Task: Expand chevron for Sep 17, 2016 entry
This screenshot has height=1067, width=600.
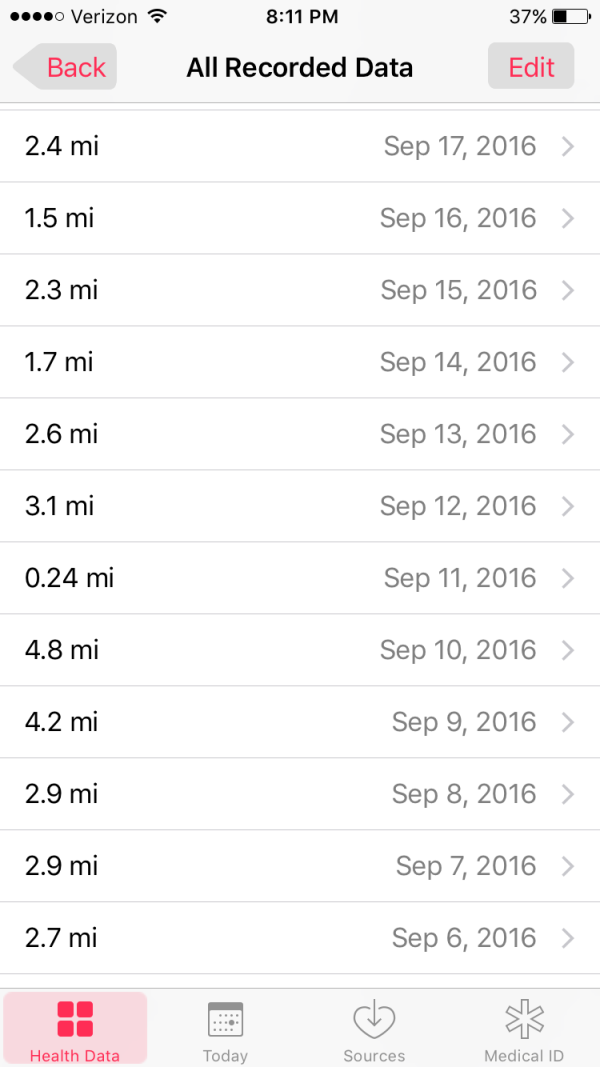Action: point(568,147)
